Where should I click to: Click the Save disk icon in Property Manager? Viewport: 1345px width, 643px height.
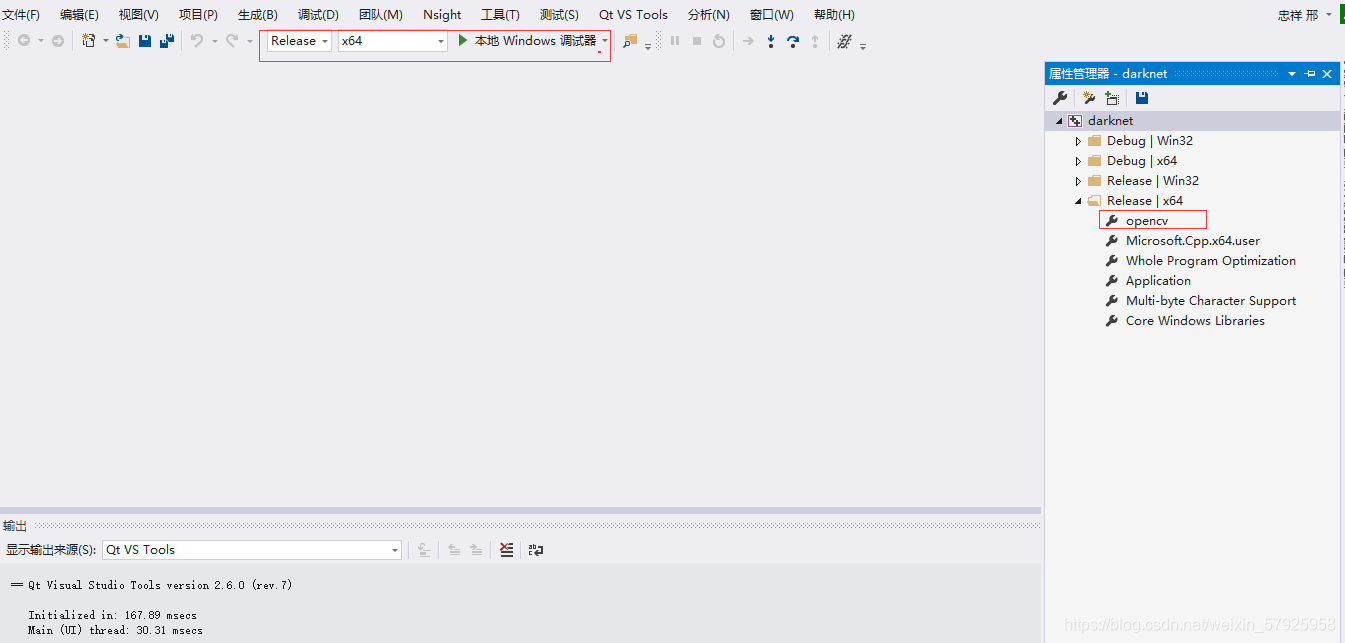point(1142,98)
